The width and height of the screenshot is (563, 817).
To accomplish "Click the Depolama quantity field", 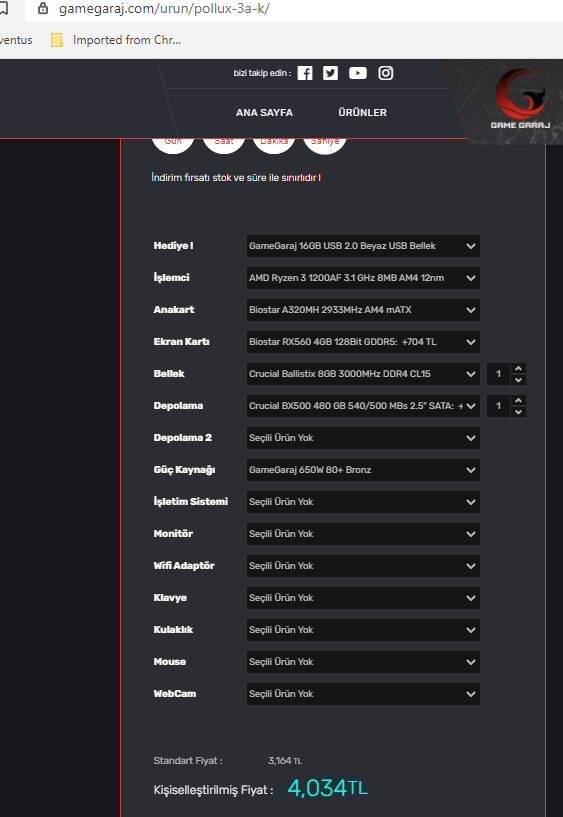I will pos(499,406).
